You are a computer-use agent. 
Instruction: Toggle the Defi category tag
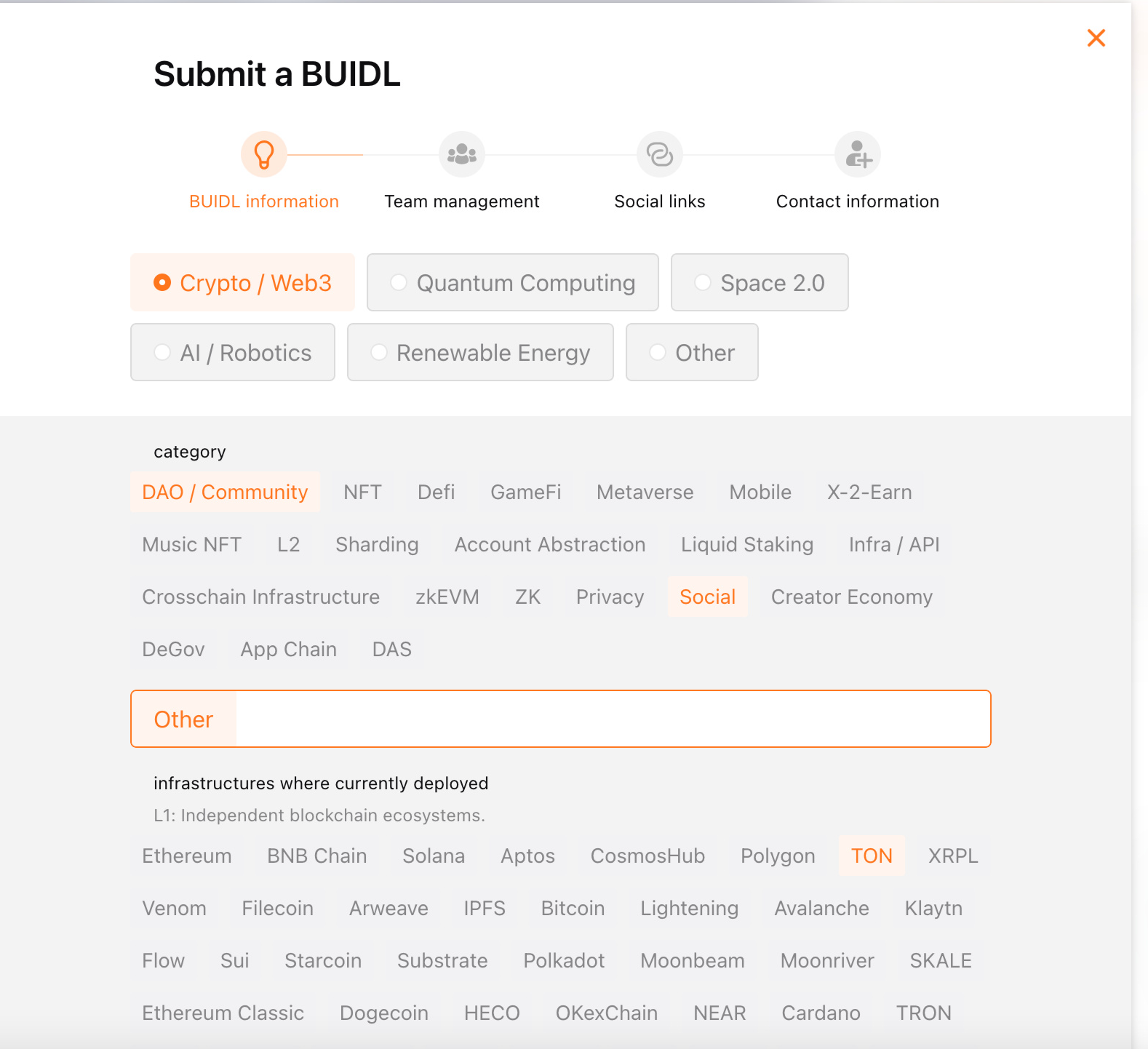[x=437, y=492]
